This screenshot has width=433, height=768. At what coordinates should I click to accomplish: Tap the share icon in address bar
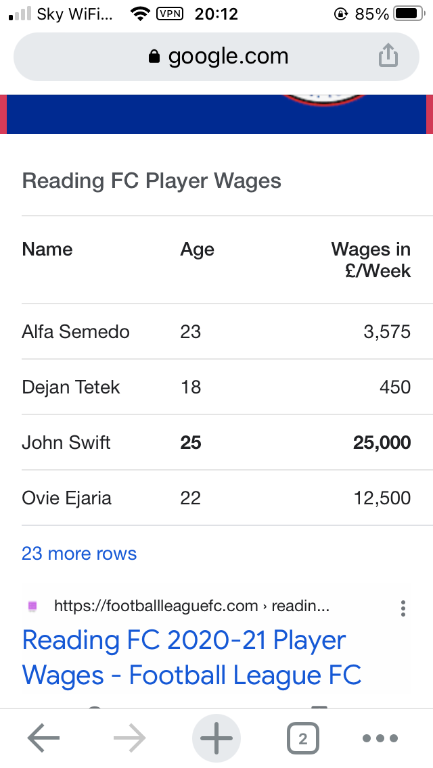pyautogui.click(x=388, y=55)
